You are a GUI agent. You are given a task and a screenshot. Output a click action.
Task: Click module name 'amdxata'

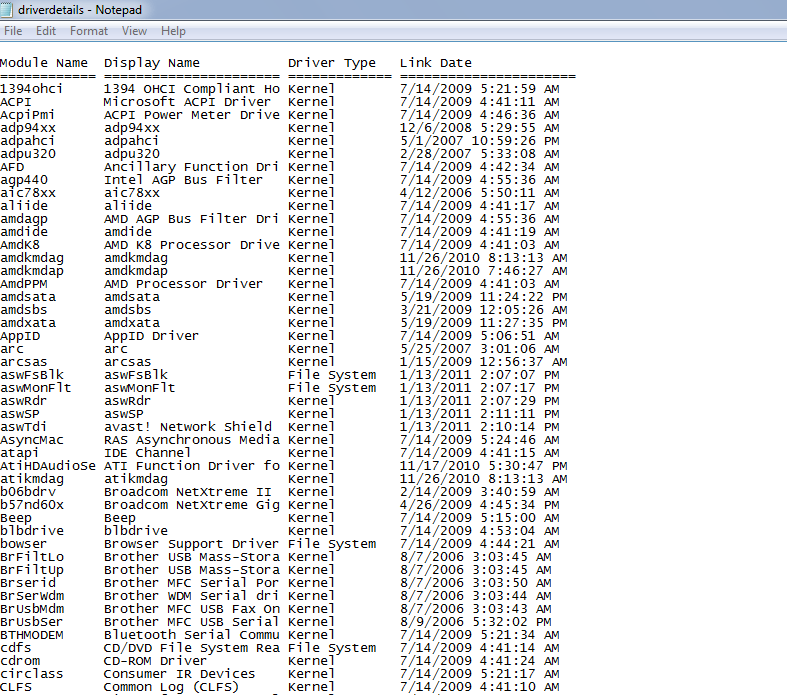click(x=28, y=324)
